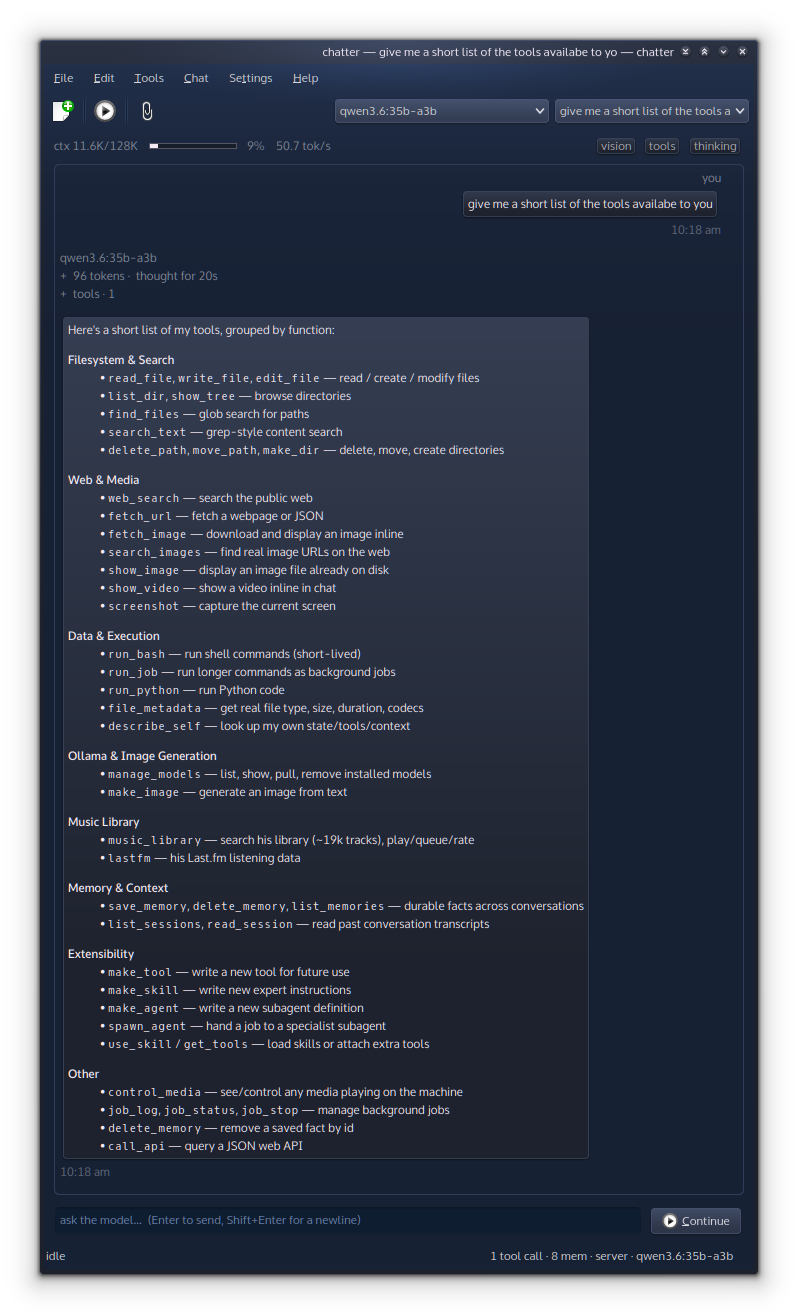798x1314 pixels.
Task: Open the Tools menu
Action: pyautogui.click(x=149, y=78)
